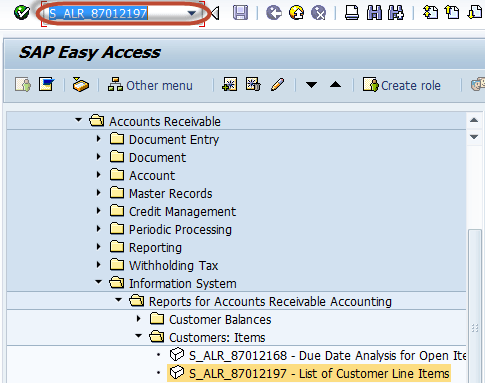
Task: Open the SAP menu icon
Action: (47, 84)
